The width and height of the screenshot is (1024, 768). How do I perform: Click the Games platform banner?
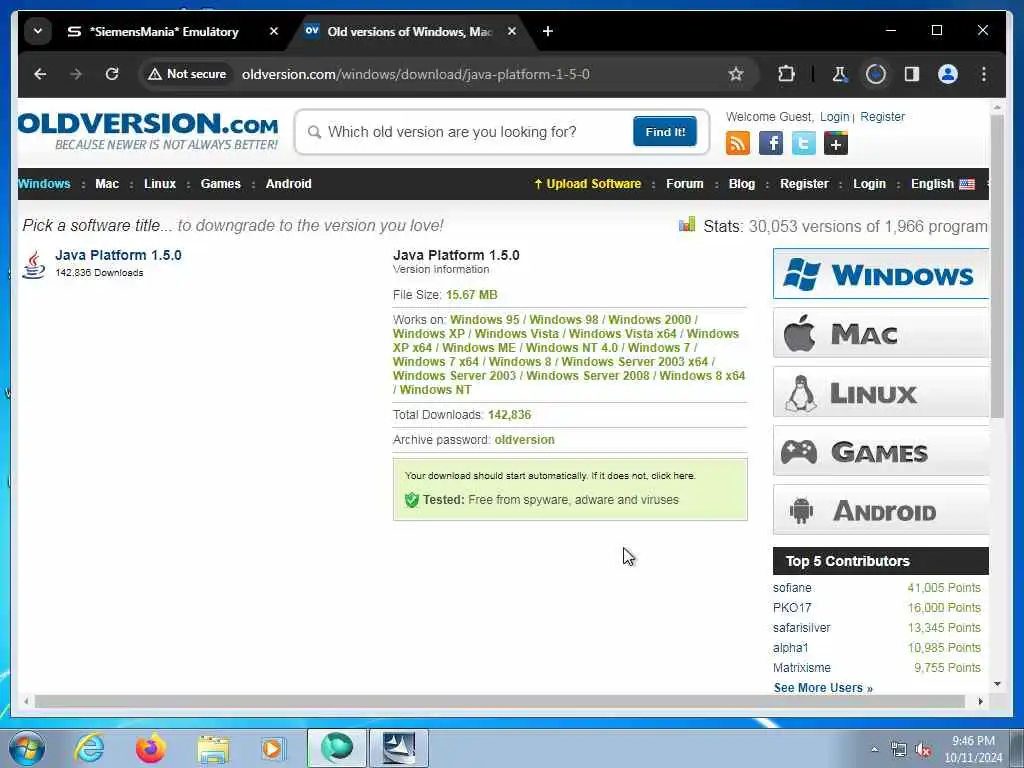click(x=880, y=451)
